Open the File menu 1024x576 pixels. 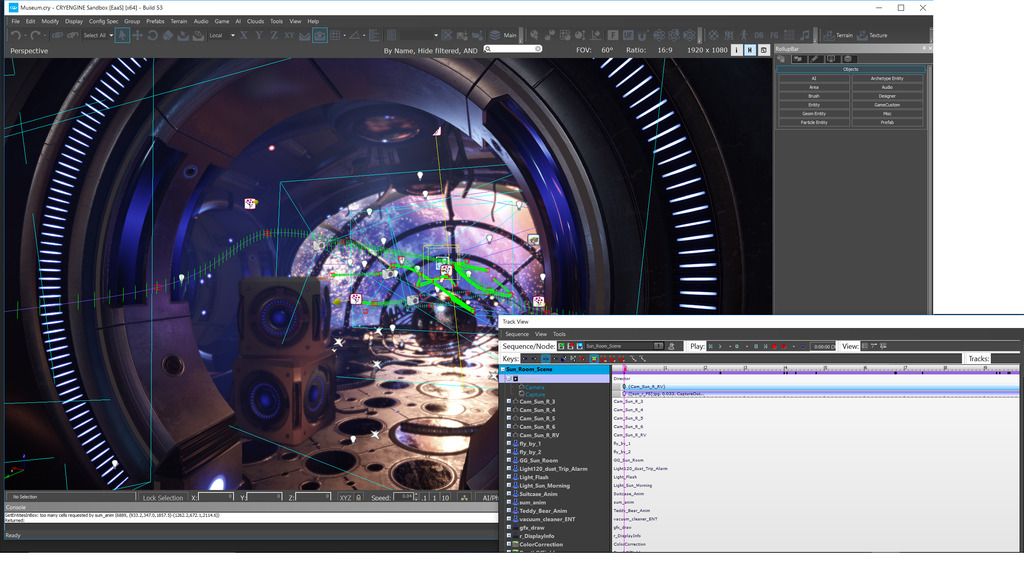(15, 21)
